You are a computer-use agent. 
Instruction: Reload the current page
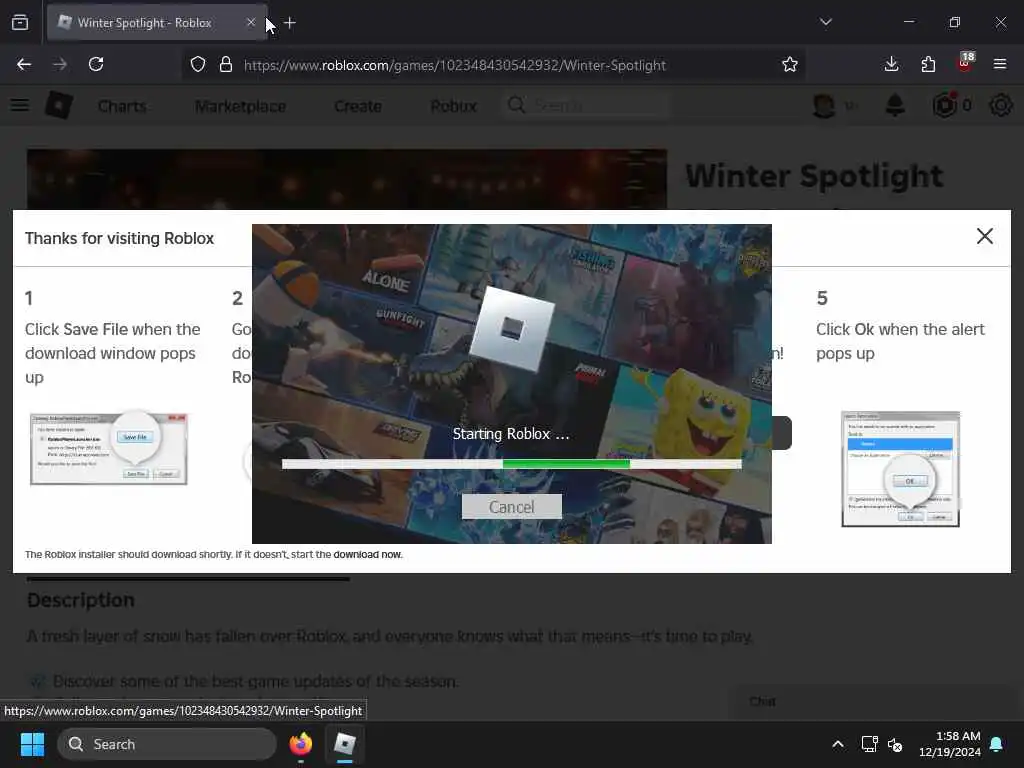pos(96,64)
